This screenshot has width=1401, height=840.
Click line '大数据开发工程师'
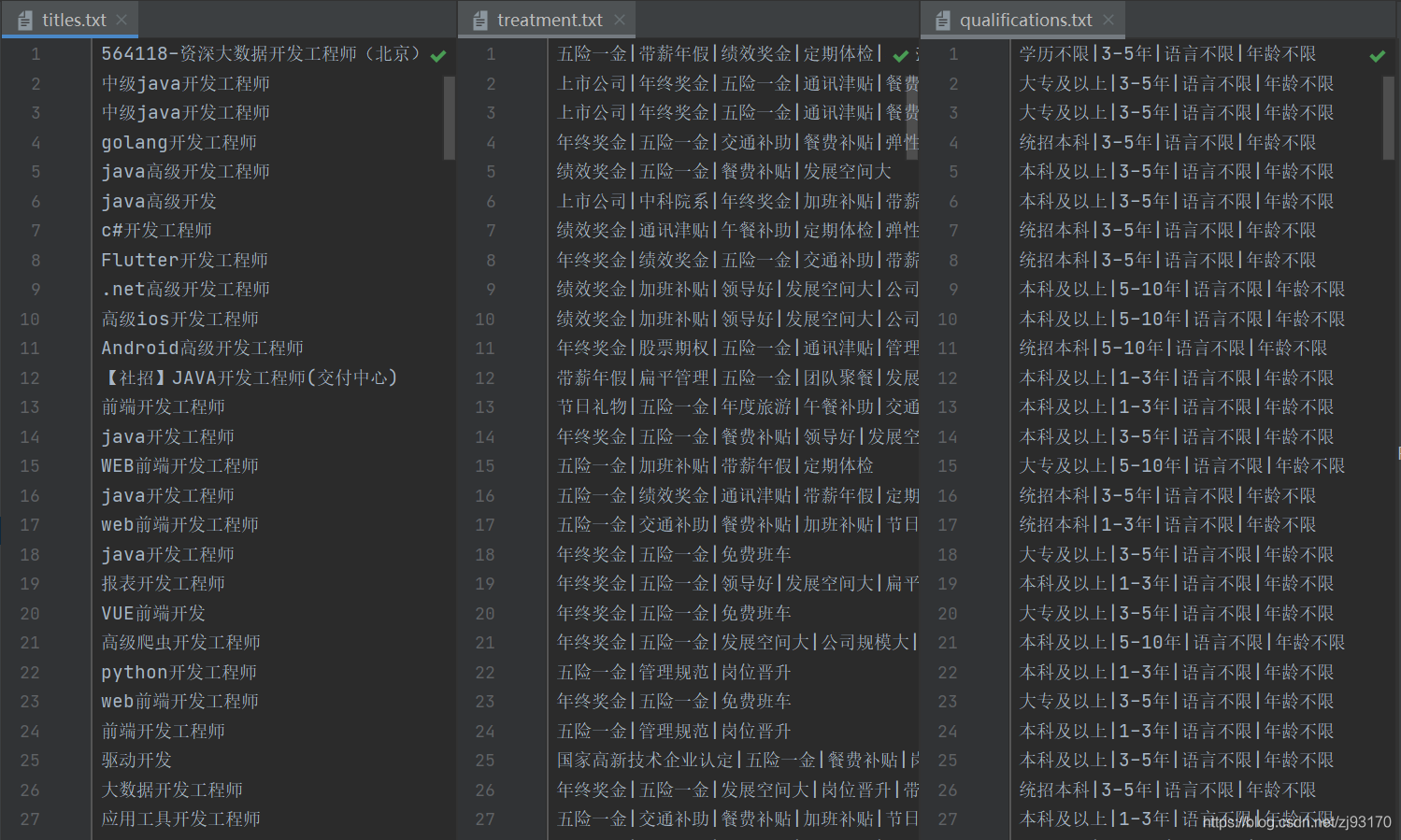(172, 790)
